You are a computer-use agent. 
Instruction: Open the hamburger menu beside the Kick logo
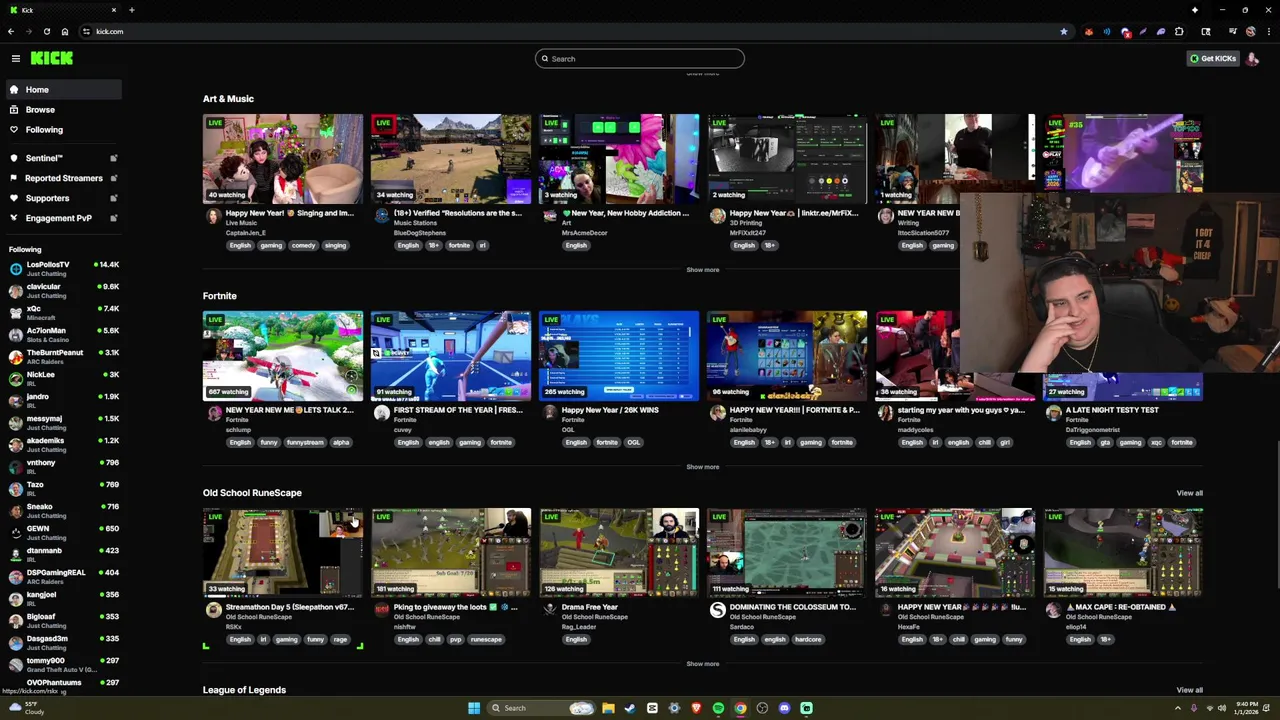[x=16, y=59]
